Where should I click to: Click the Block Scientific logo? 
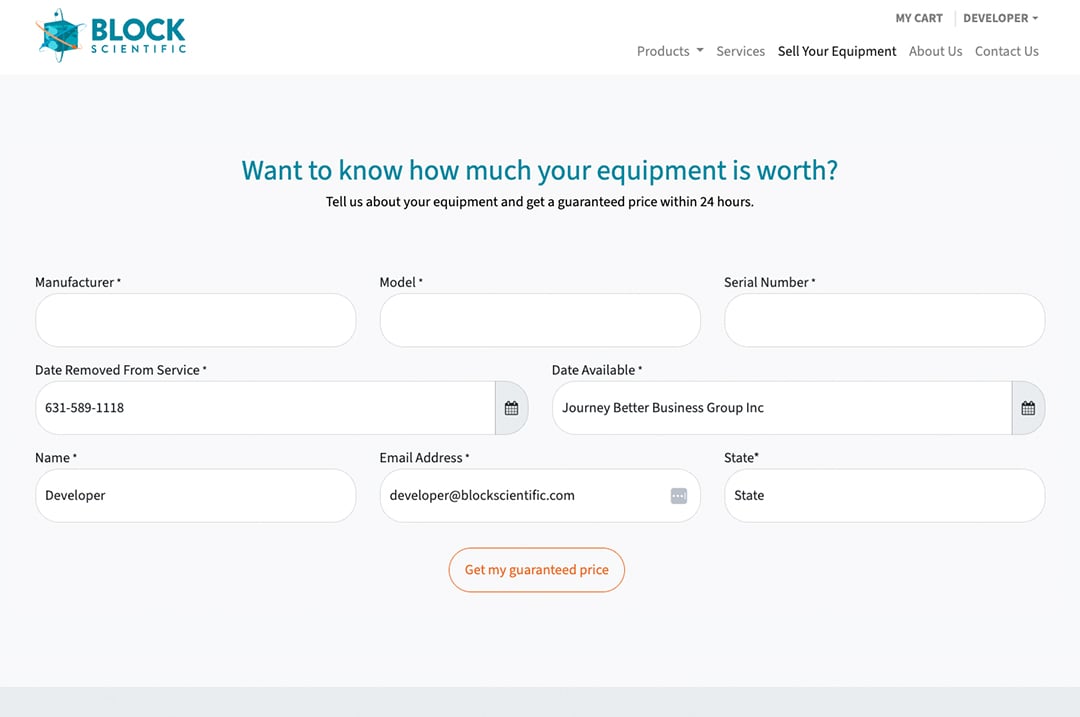[x=110, y=36]
